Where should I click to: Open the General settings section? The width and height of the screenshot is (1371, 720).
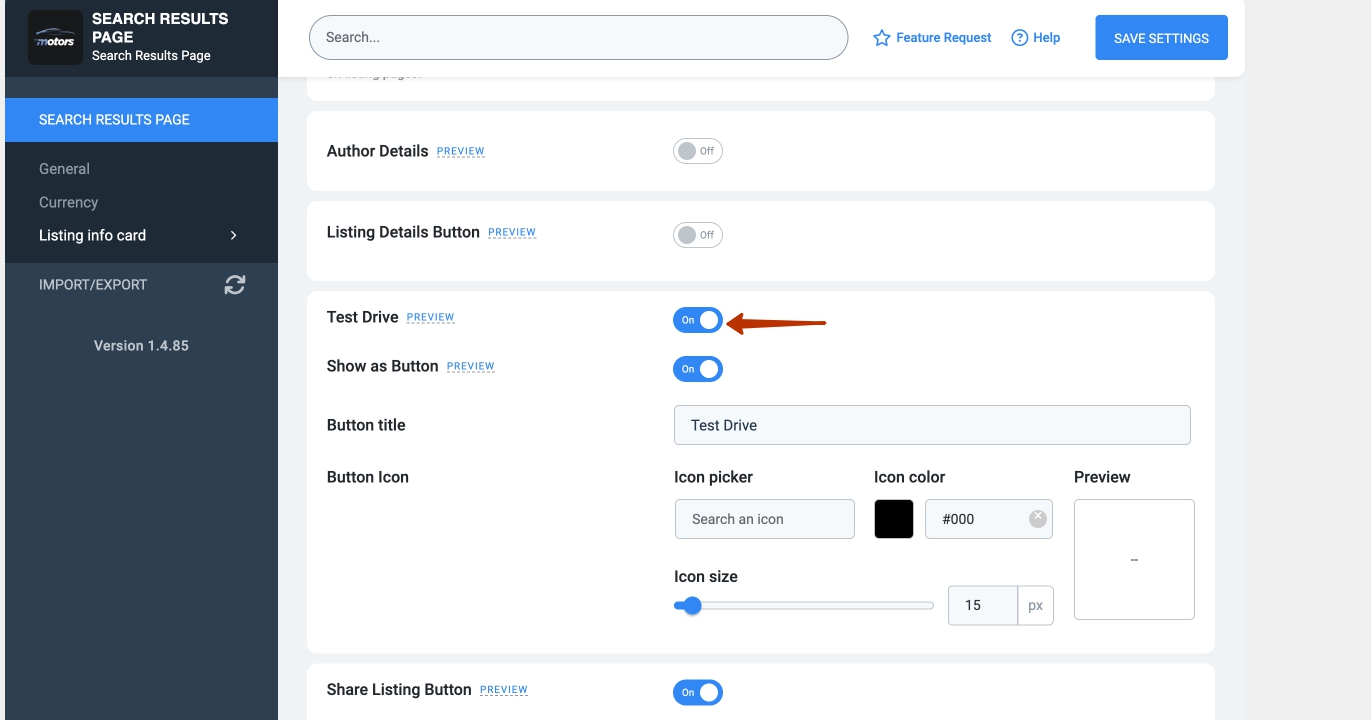click(64, 169)
